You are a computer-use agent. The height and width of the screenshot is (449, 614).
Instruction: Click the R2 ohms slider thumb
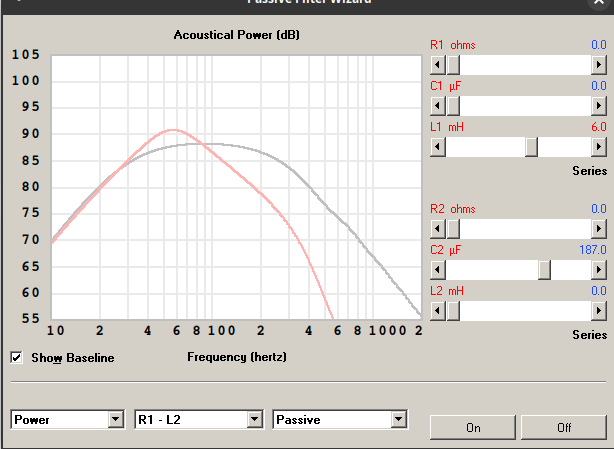(x=453, y=229)
